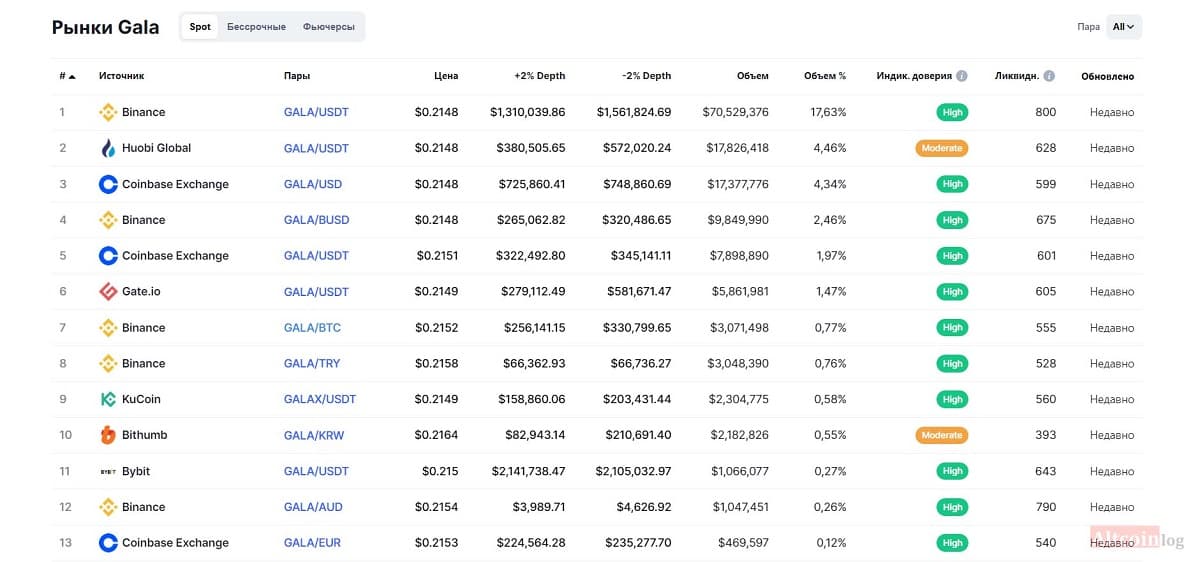The image size is (1200, 562).
Task: Click the KuCoin source name
Action: [x=141, y=399]
